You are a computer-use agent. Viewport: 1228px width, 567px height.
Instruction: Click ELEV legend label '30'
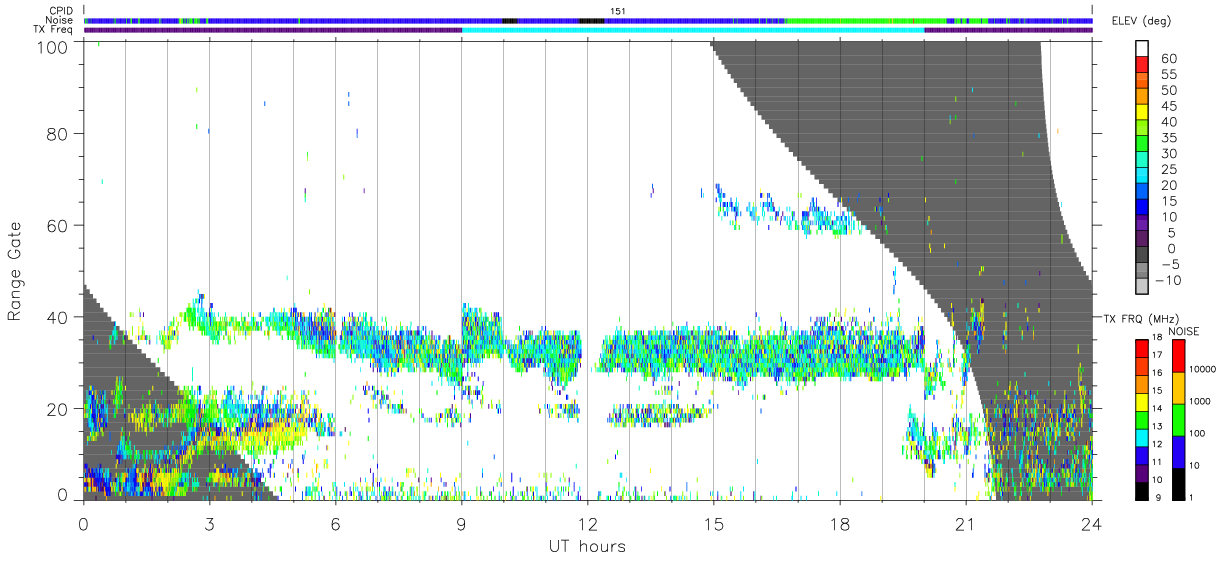tap(1169, 154)
